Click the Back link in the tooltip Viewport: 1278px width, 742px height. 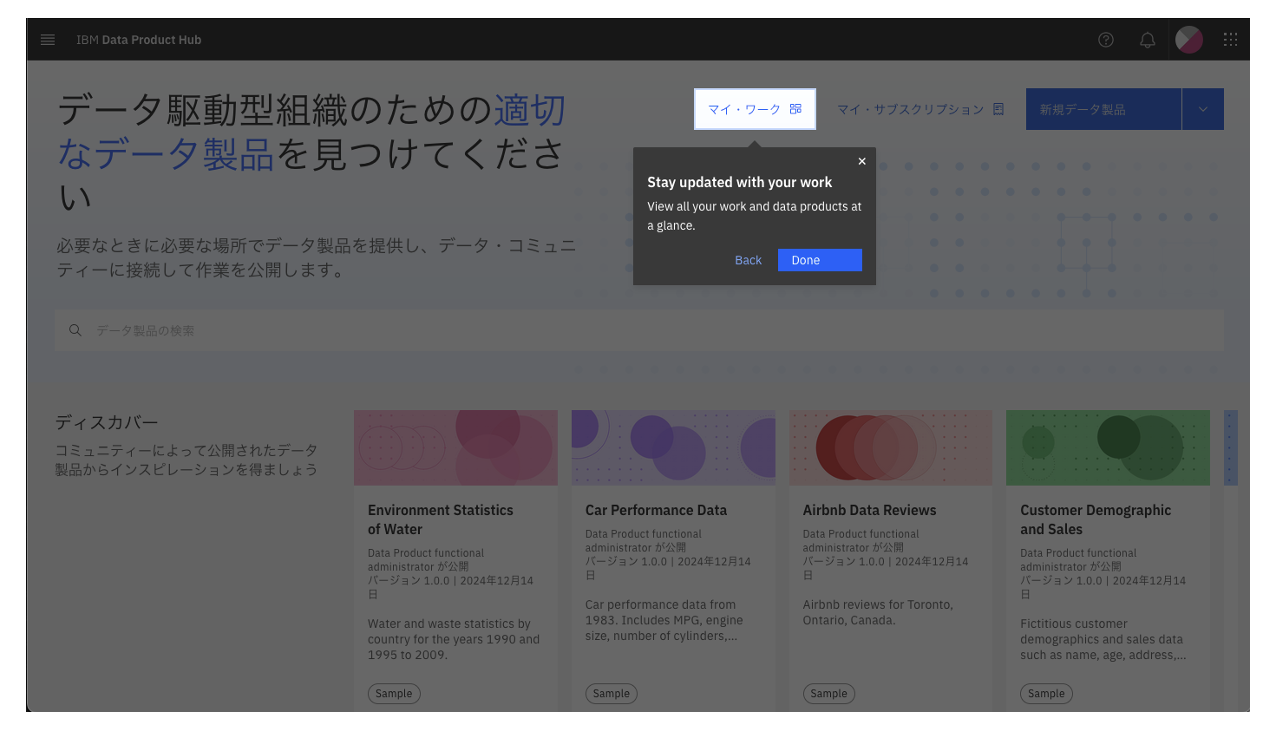[747, 260]
